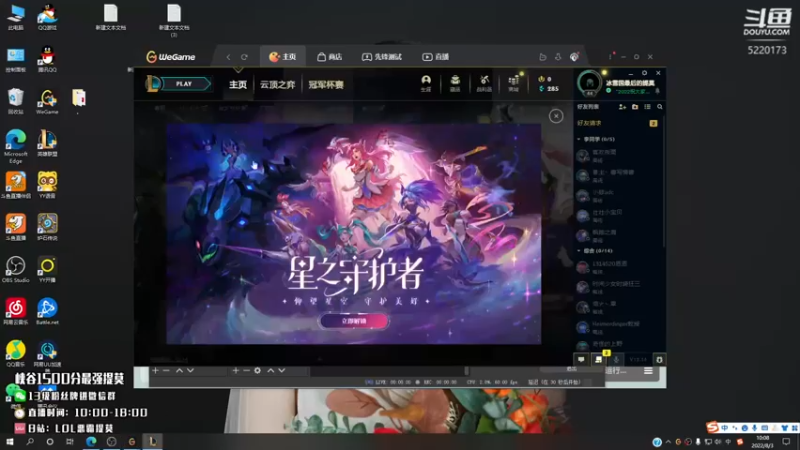
Task: Open 网易云音乐 desktop shortcut
Action: coord(16,311)
